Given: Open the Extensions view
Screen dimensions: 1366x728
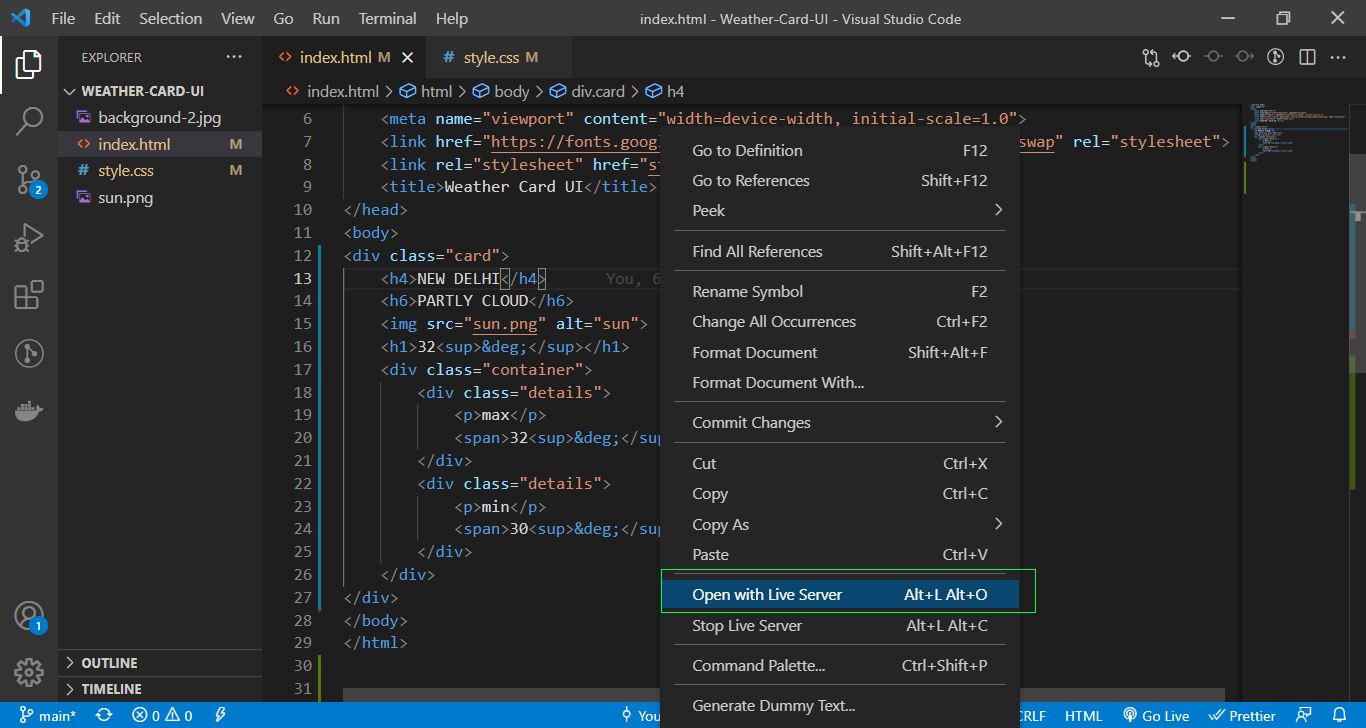Looking at the screenshot, I should pyautogui.click(x=29, y=296).
